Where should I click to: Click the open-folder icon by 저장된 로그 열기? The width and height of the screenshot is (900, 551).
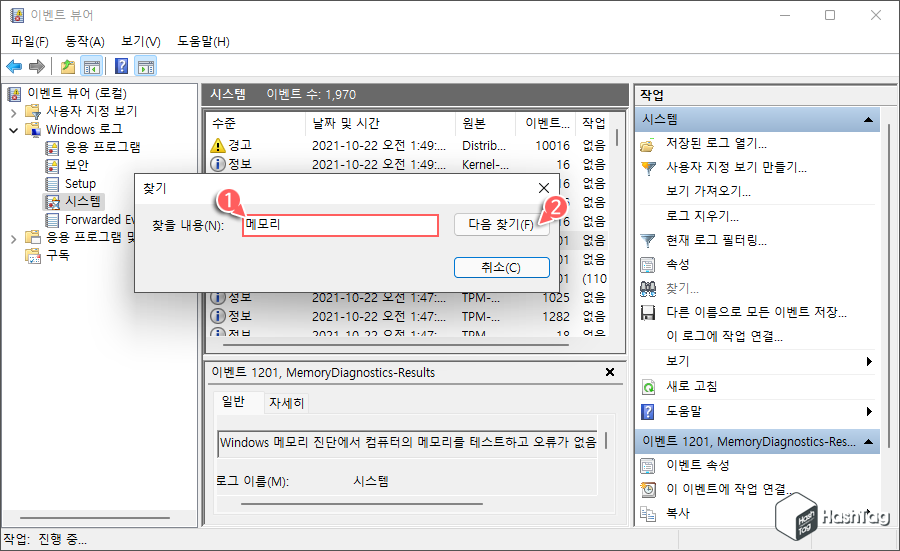(x=647, y=145)
